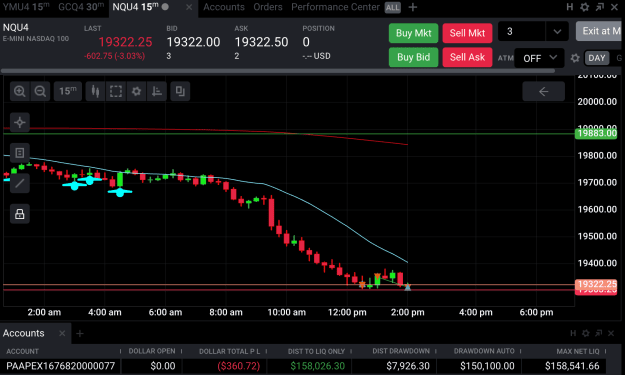Open the Performance Center tab
Image resolution: width=625 pixels, height=375 pixels.
pyautogui.click(x=335, y=7)
